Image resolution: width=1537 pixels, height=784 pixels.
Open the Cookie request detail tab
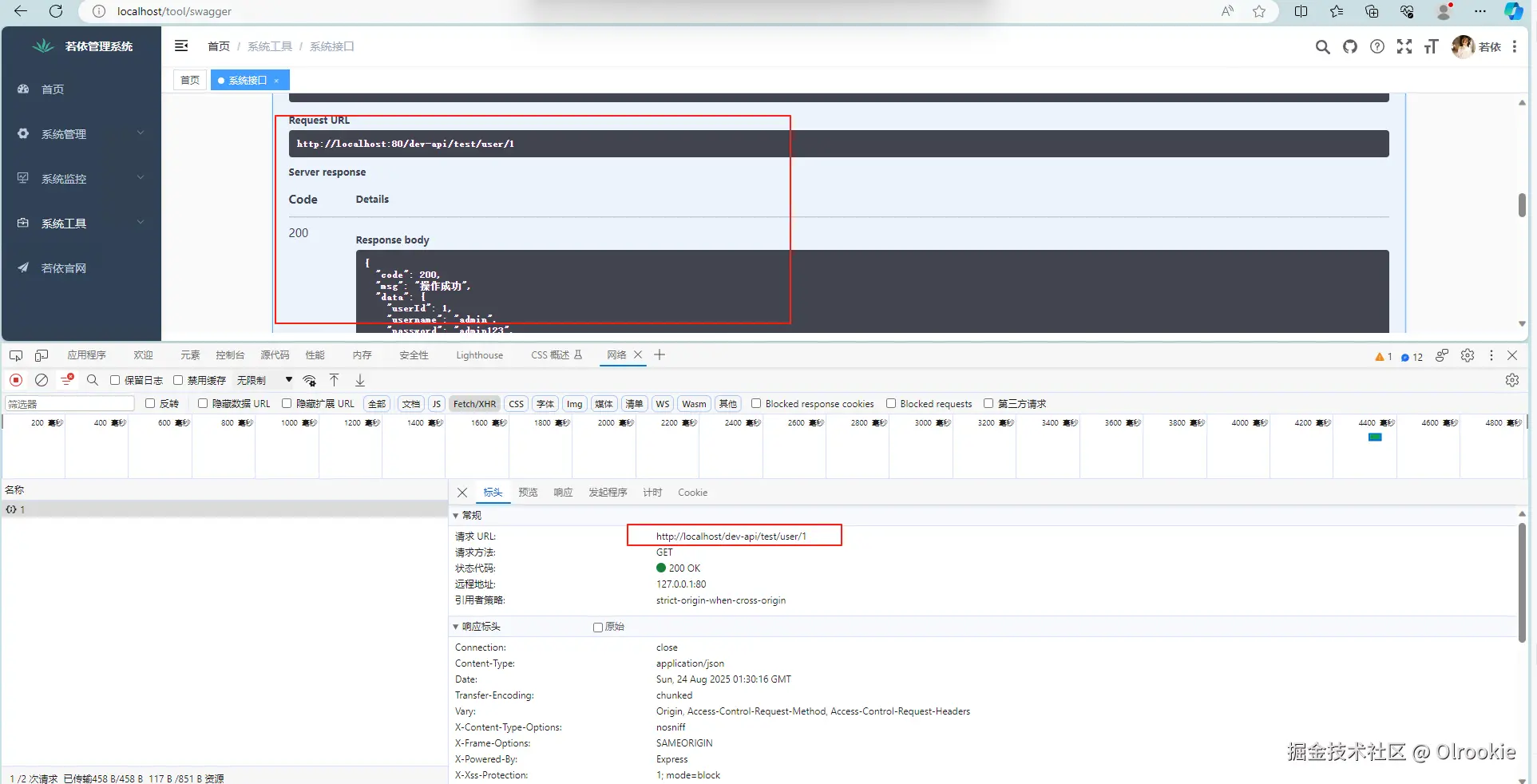tap(692, 493)
